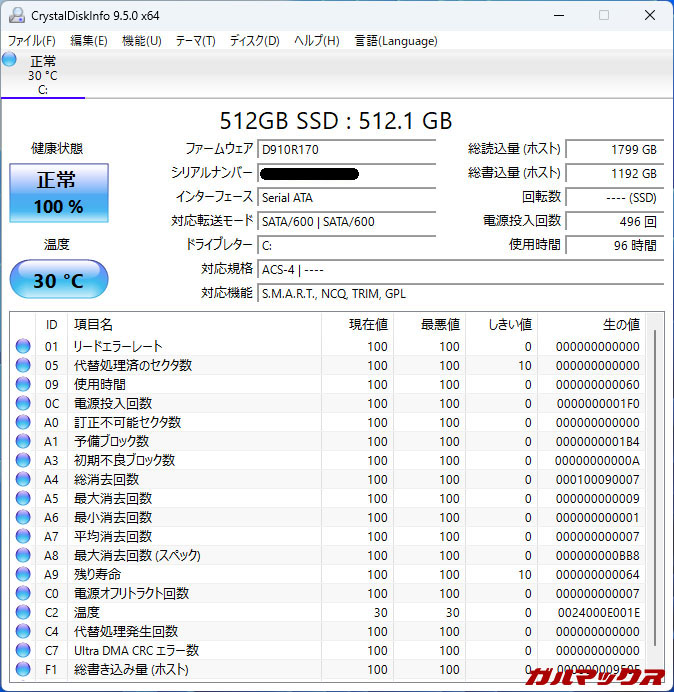Open the テーマ(T) menu
This screenshot has width=674, height=692.
click(x=195, y=41)
